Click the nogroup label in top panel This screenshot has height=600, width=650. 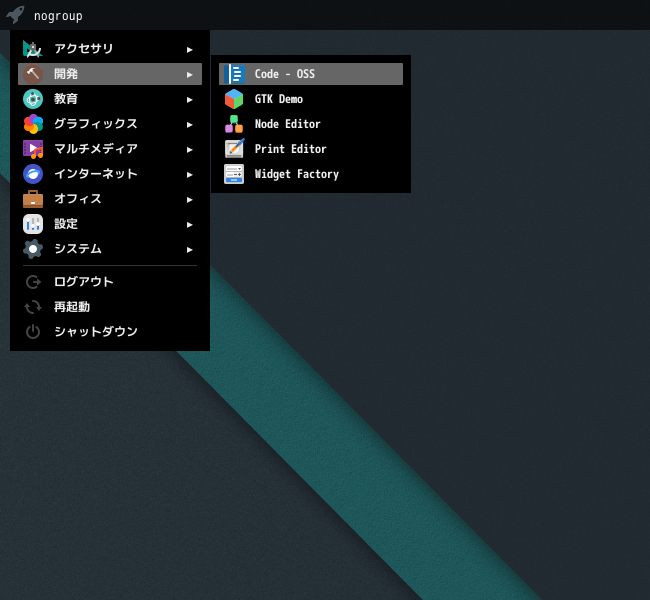[x=58, y=16]
